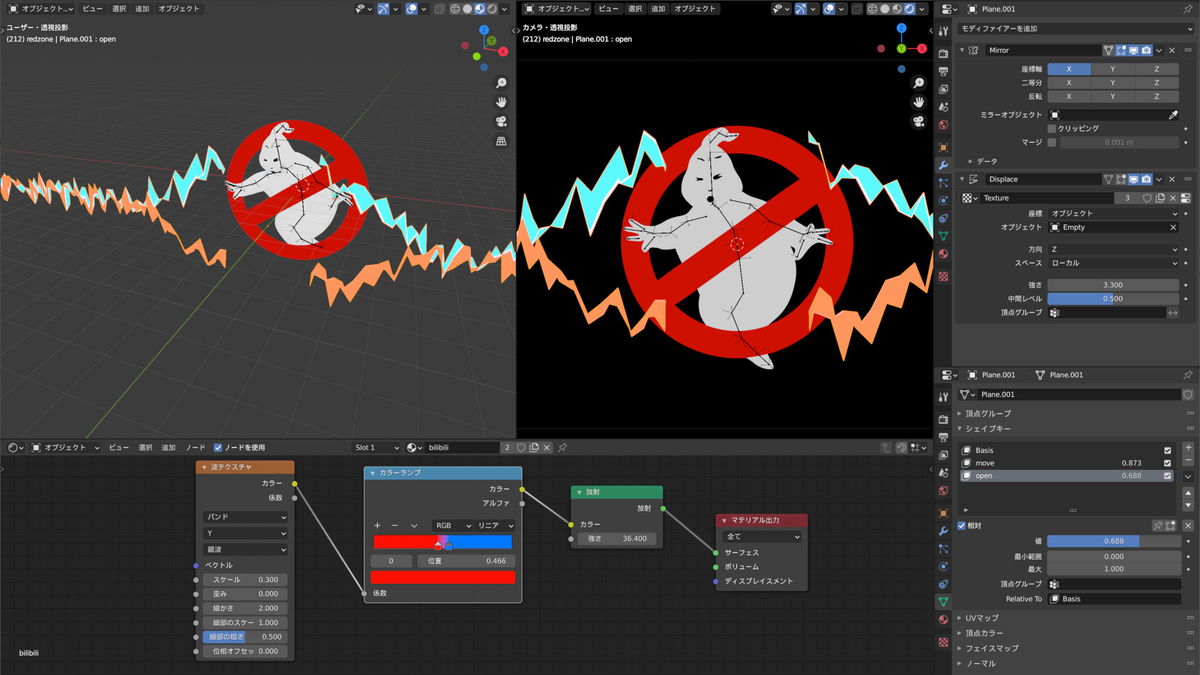Add color stop in Color Ramp node

tap(377, 525)
